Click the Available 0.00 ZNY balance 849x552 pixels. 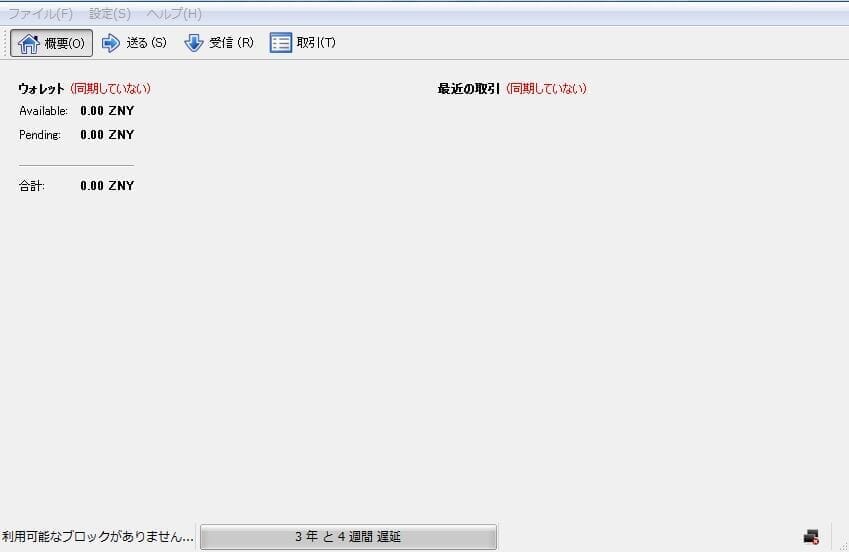coord(107,111)
